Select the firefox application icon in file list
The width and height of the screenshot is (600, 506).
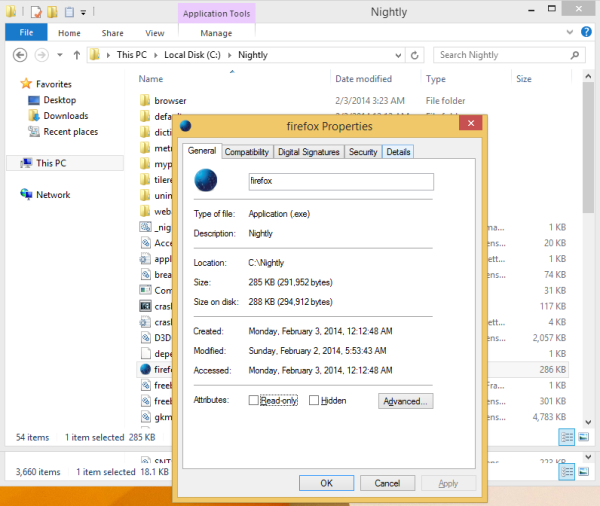coord(145,369)
